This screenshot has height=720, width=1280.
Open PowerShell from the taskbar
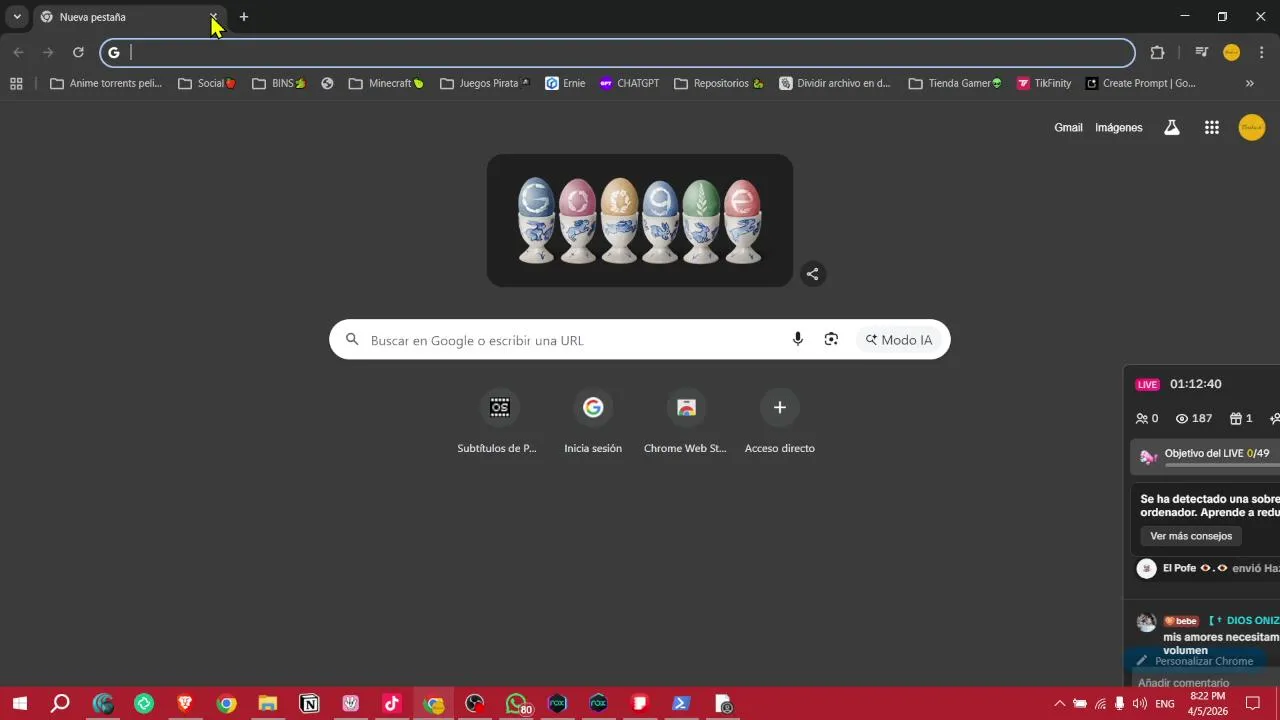click(681, 704)
